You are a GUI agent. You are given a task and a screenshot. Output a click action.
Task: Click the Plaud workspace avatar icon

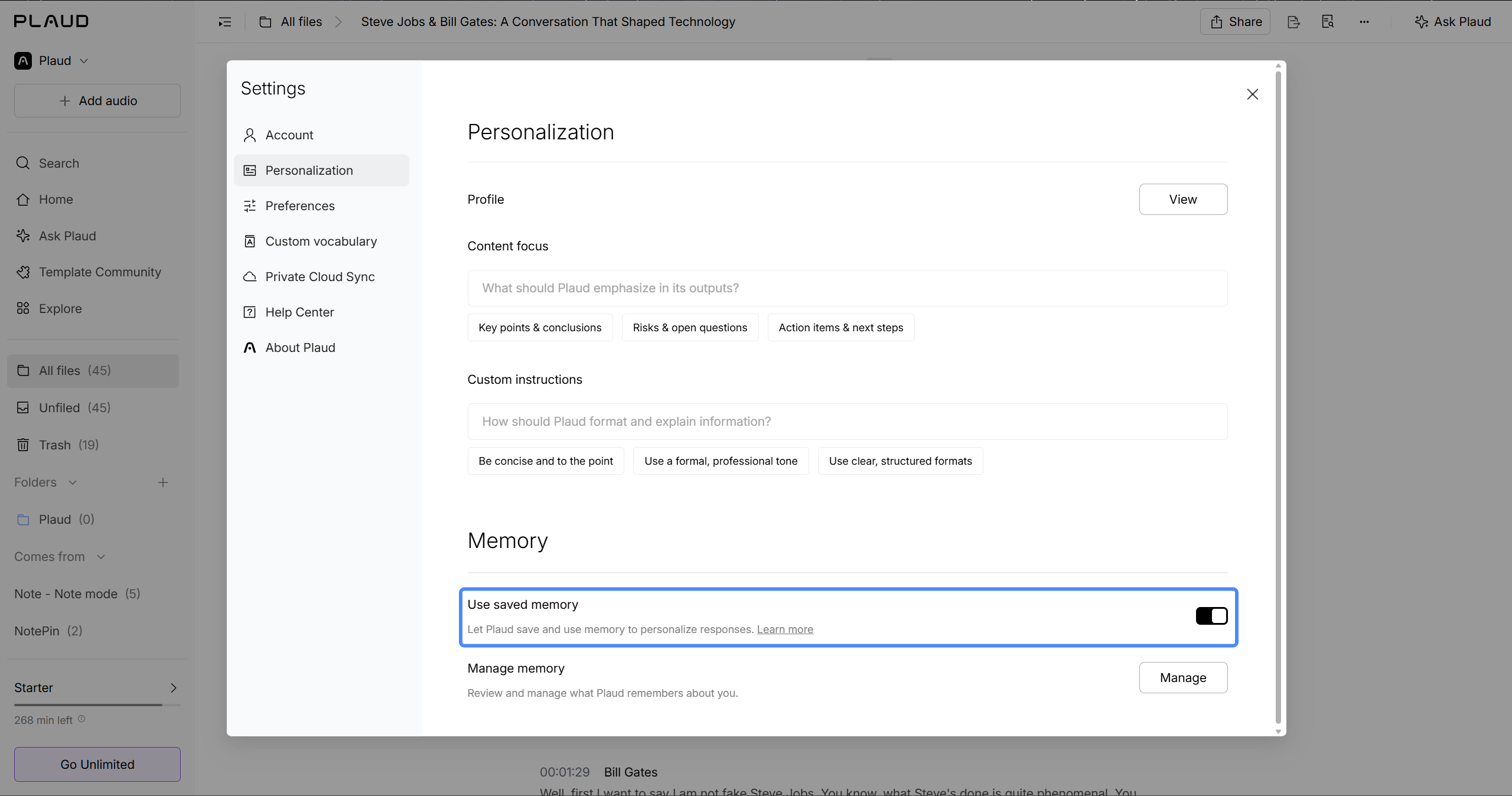(23, 61)
